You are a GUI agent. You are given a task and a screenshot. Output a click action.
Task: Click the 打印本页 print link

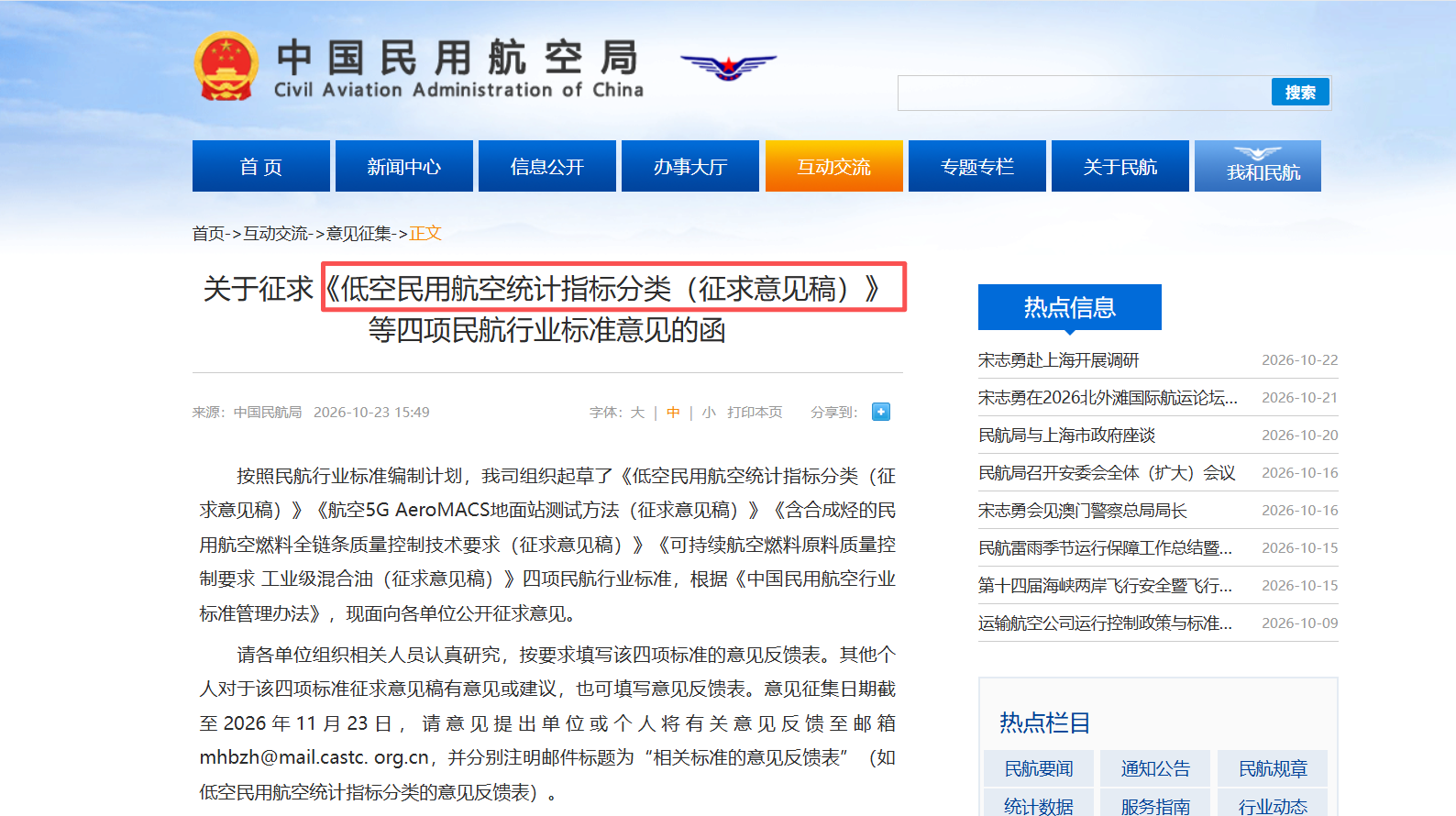755,413
